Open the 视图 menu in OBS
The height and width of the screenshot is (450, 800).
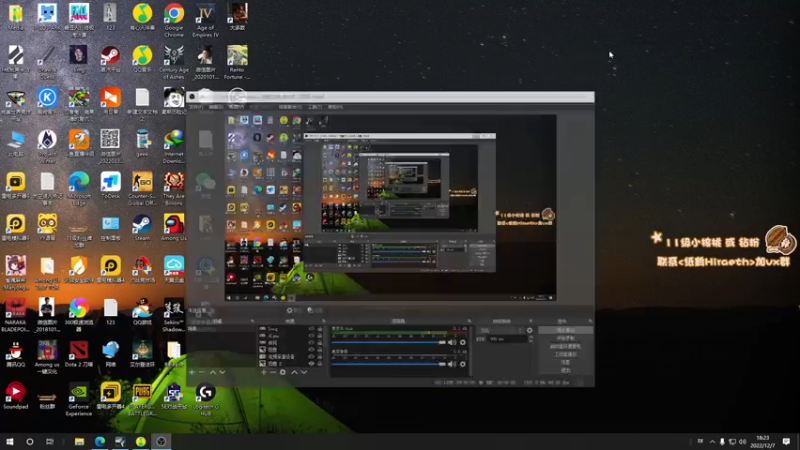[236, 107]
